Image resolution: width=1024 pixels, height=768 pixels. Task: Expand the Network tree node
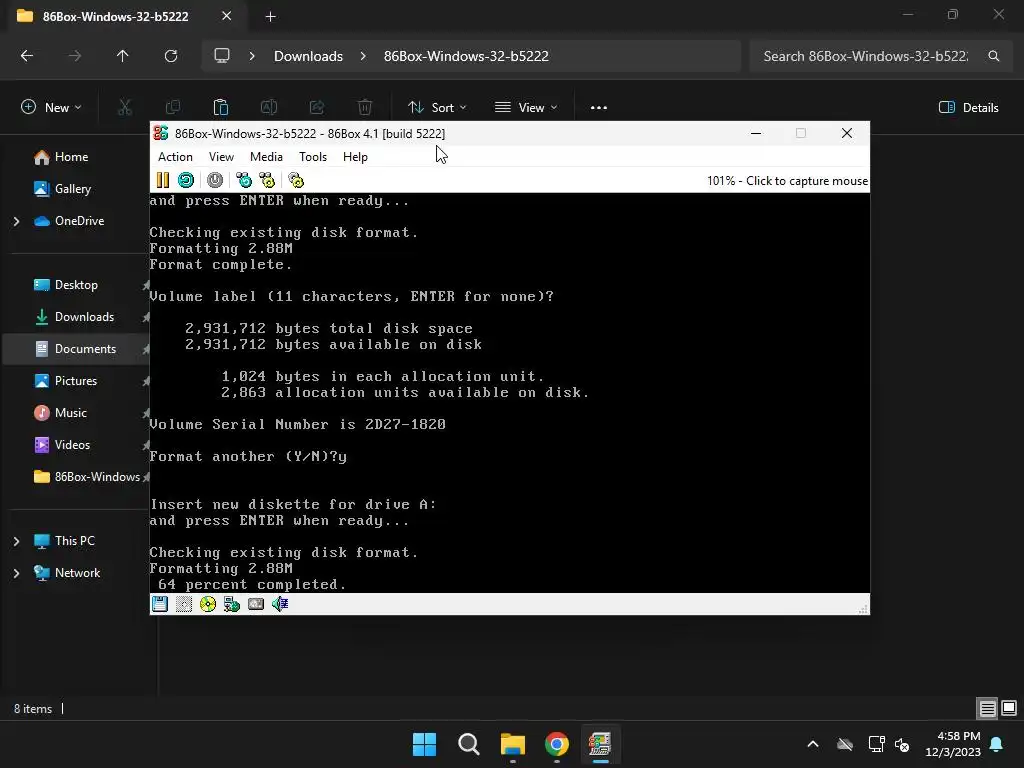[16, 573]
